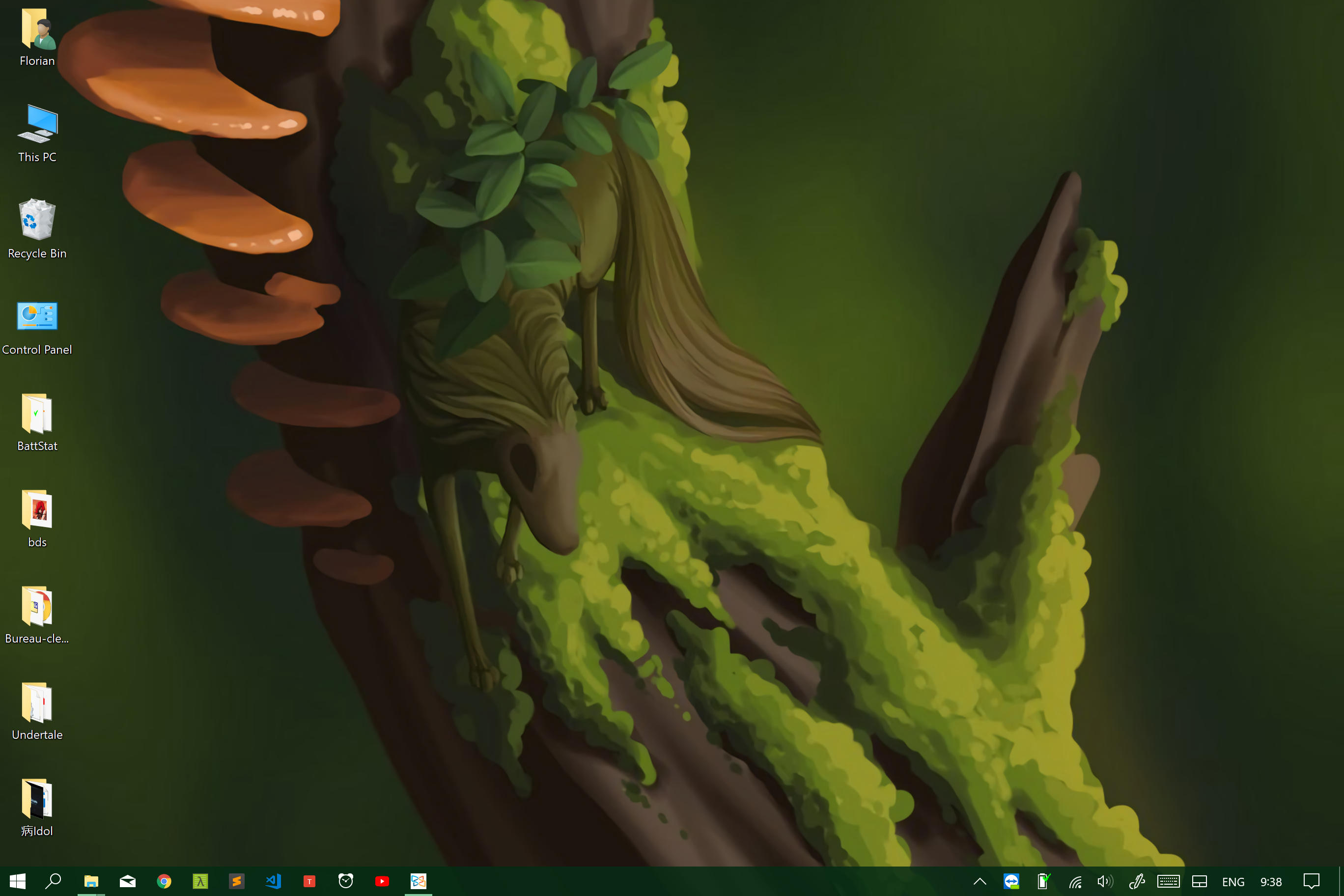The image size is (1344, 896).
Task: Toggle the touch keyboard button
Action: [1168, 881]
